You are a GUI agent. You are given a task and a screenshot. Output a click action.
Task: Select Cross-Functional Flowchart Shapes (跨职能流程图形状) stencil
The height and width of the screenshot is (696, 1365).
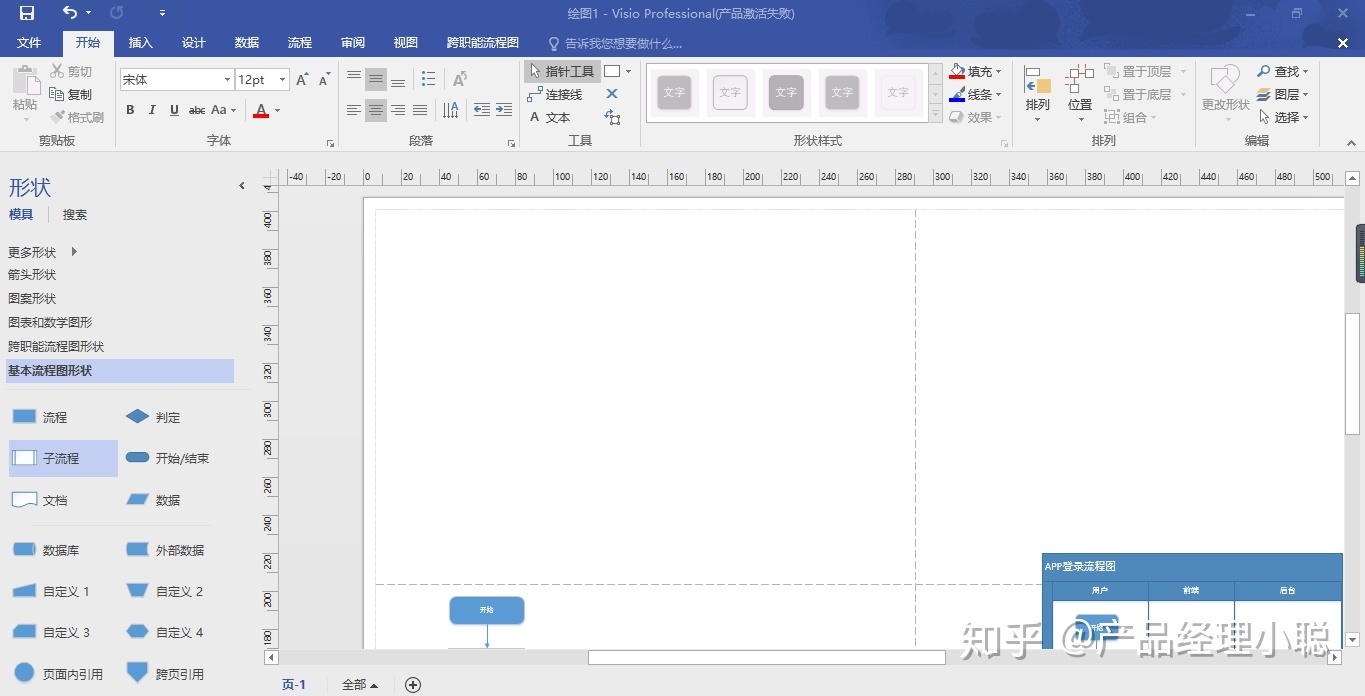click(56, 346)
